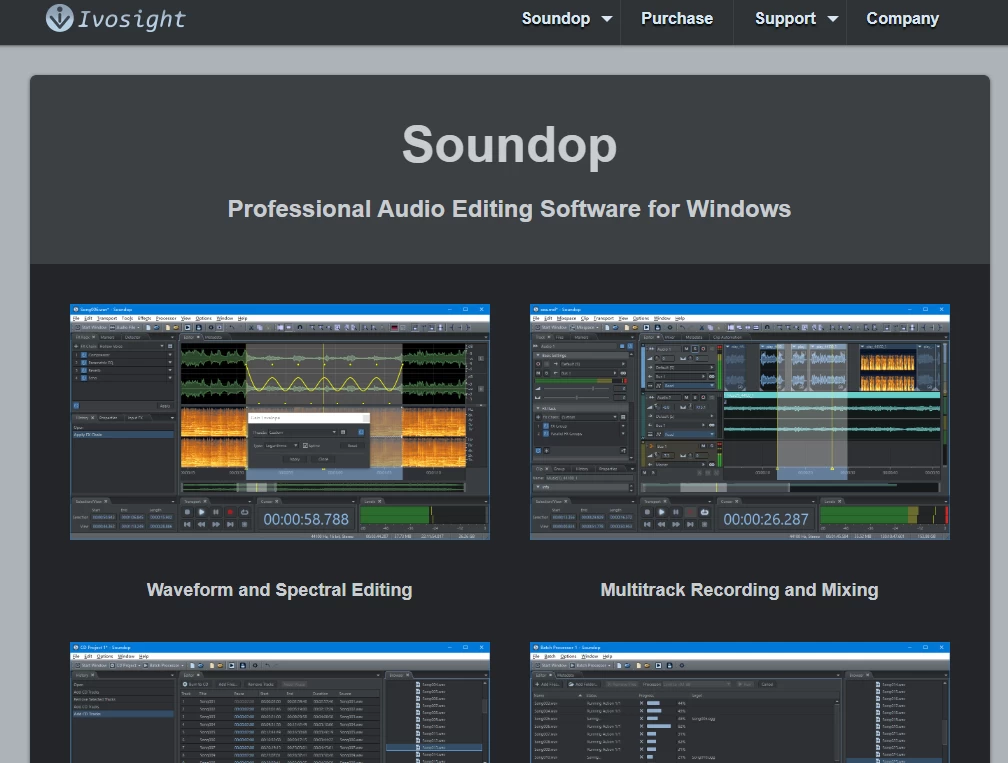Image resolution: width=1008 pixels, height=763 pixels.
Task: Open the Soundop dropdown menu
Action: tap(566, 19)
